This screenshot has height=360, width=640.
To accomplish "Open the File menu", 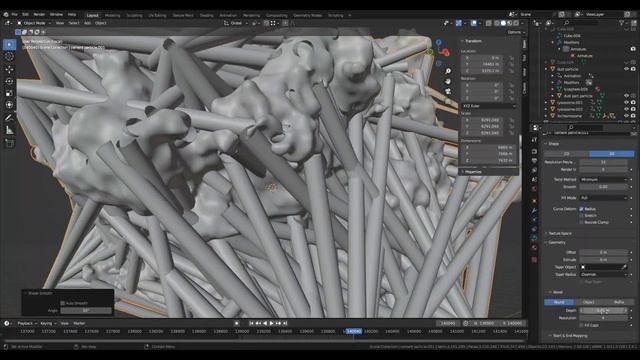I will tap(15, 14).
